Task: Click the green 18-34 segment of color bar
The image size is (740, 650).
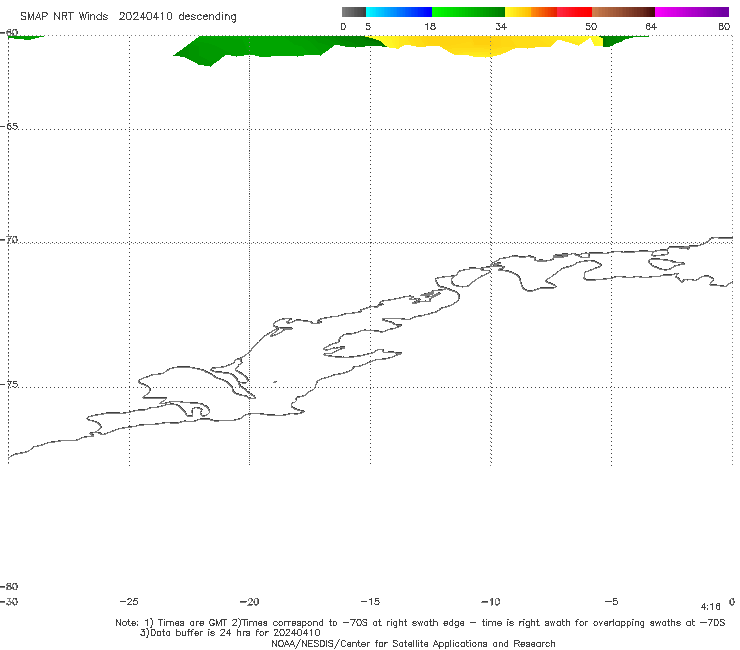Action: (x=468, y=12)
